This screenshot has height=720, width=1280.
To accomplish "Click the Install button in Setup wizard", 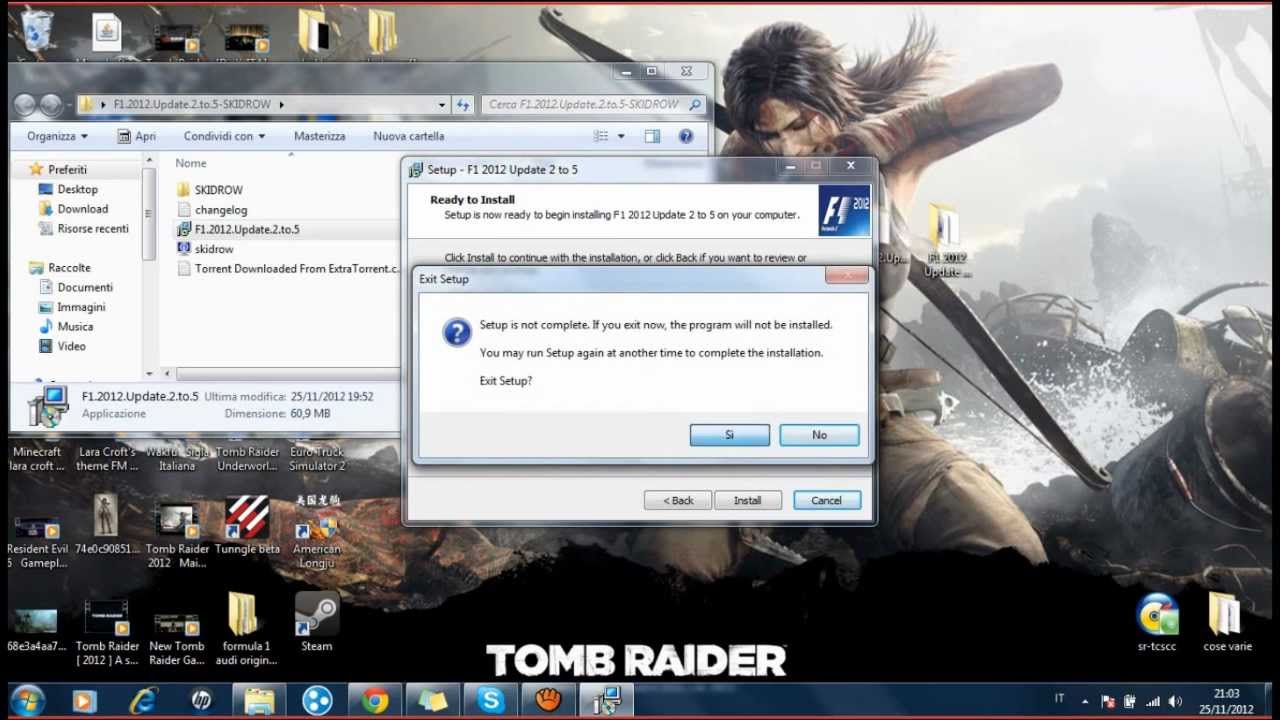I will [x=747, y=501].
